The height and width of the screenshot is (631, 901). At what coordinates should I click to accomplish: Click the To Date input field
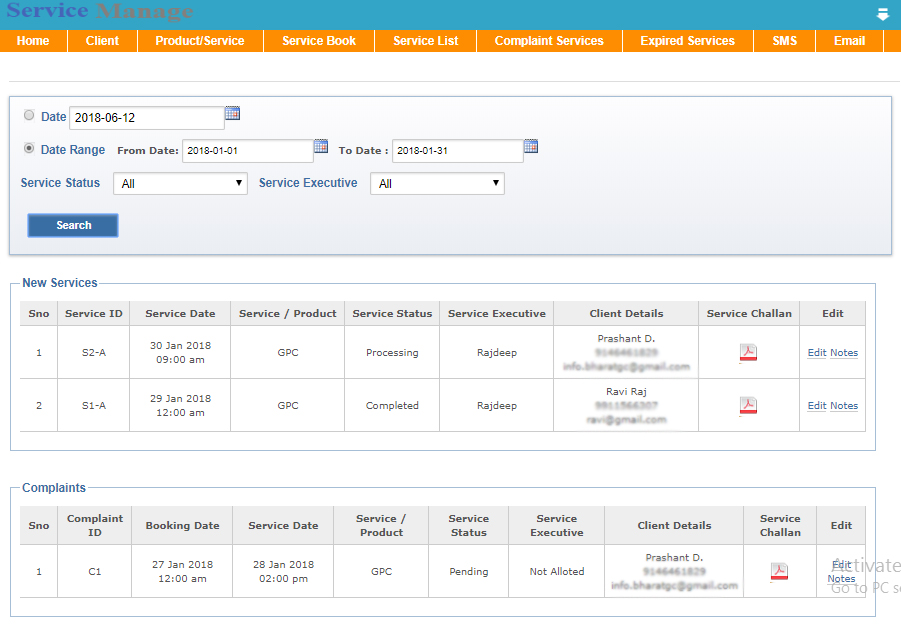tap(456, 151)
